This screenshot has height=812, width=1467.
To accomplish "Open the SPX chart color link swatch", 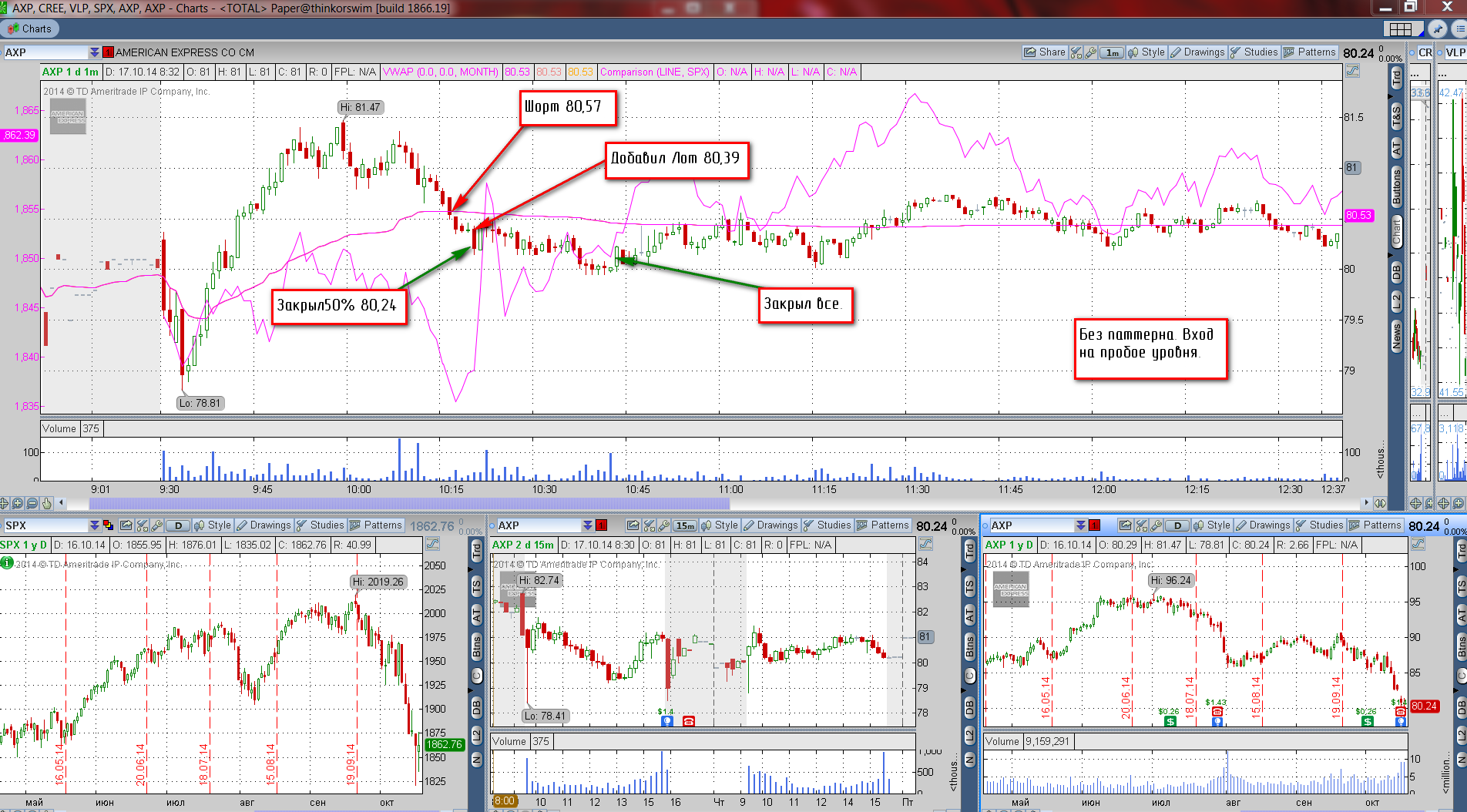I will tap(108, 525).
